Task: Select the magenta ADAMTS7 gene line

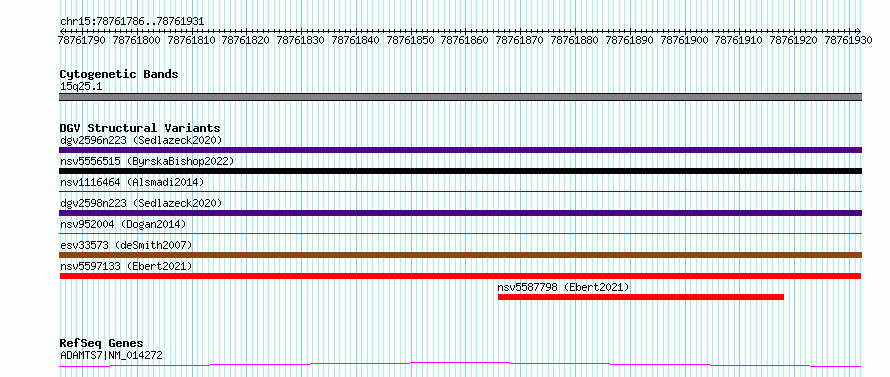Action: point(460,364)
